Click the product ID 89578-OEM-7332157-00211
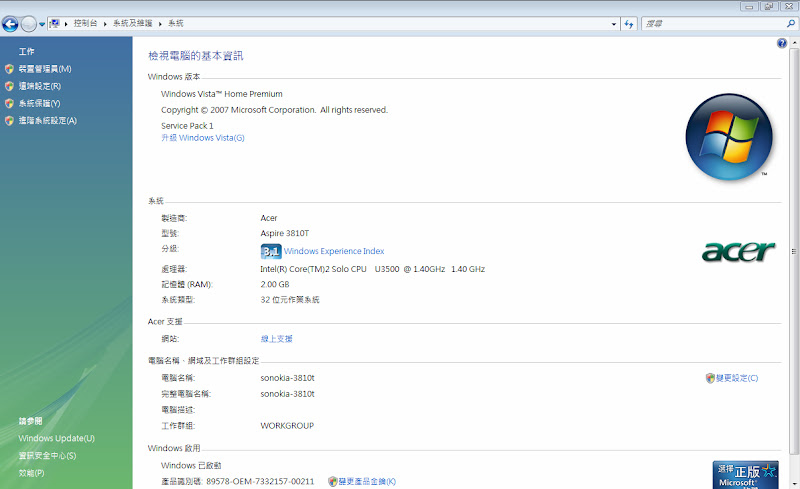 click(260, 481)
